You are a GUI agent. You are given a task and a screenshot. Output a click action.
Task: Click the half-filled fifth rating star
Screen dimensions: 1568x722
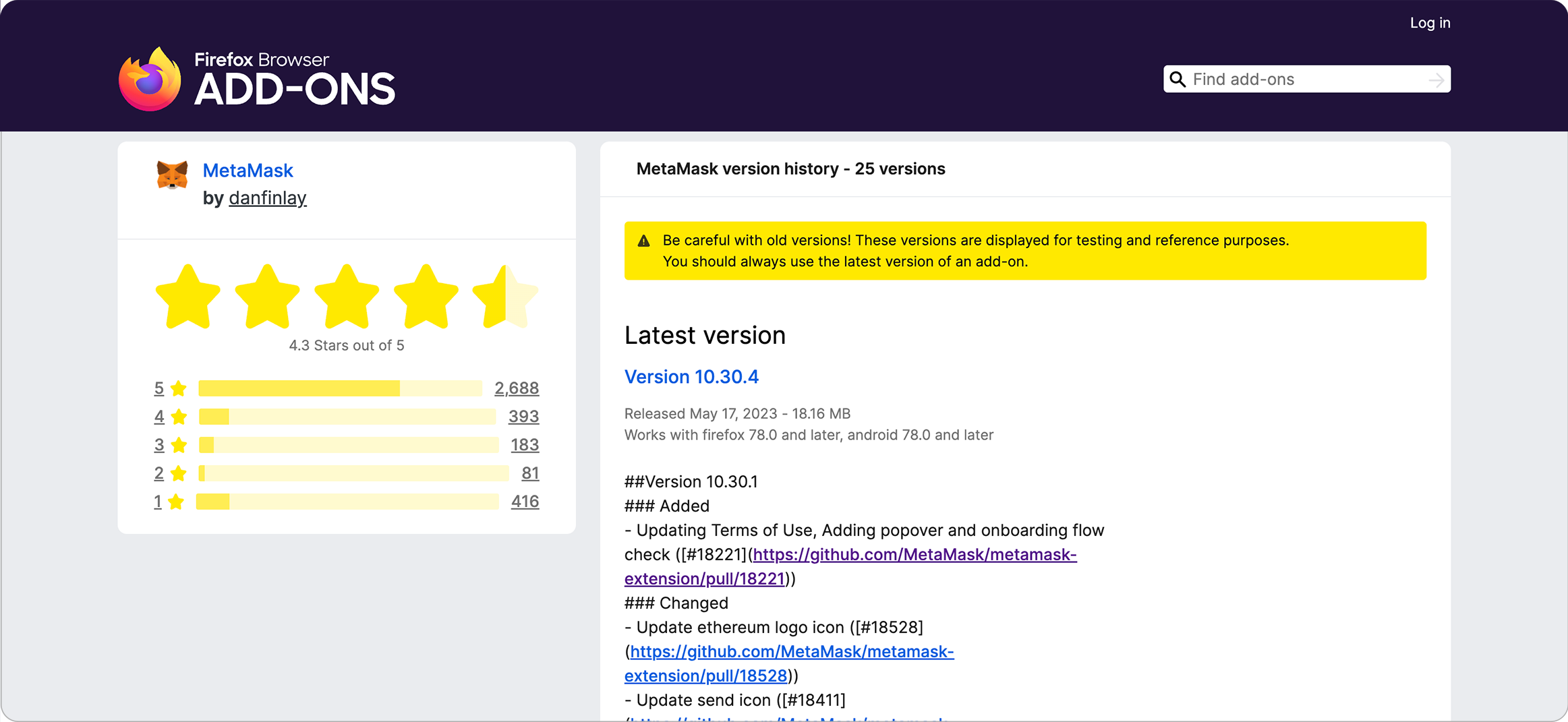pyautogui.click(x=505, y=297)
